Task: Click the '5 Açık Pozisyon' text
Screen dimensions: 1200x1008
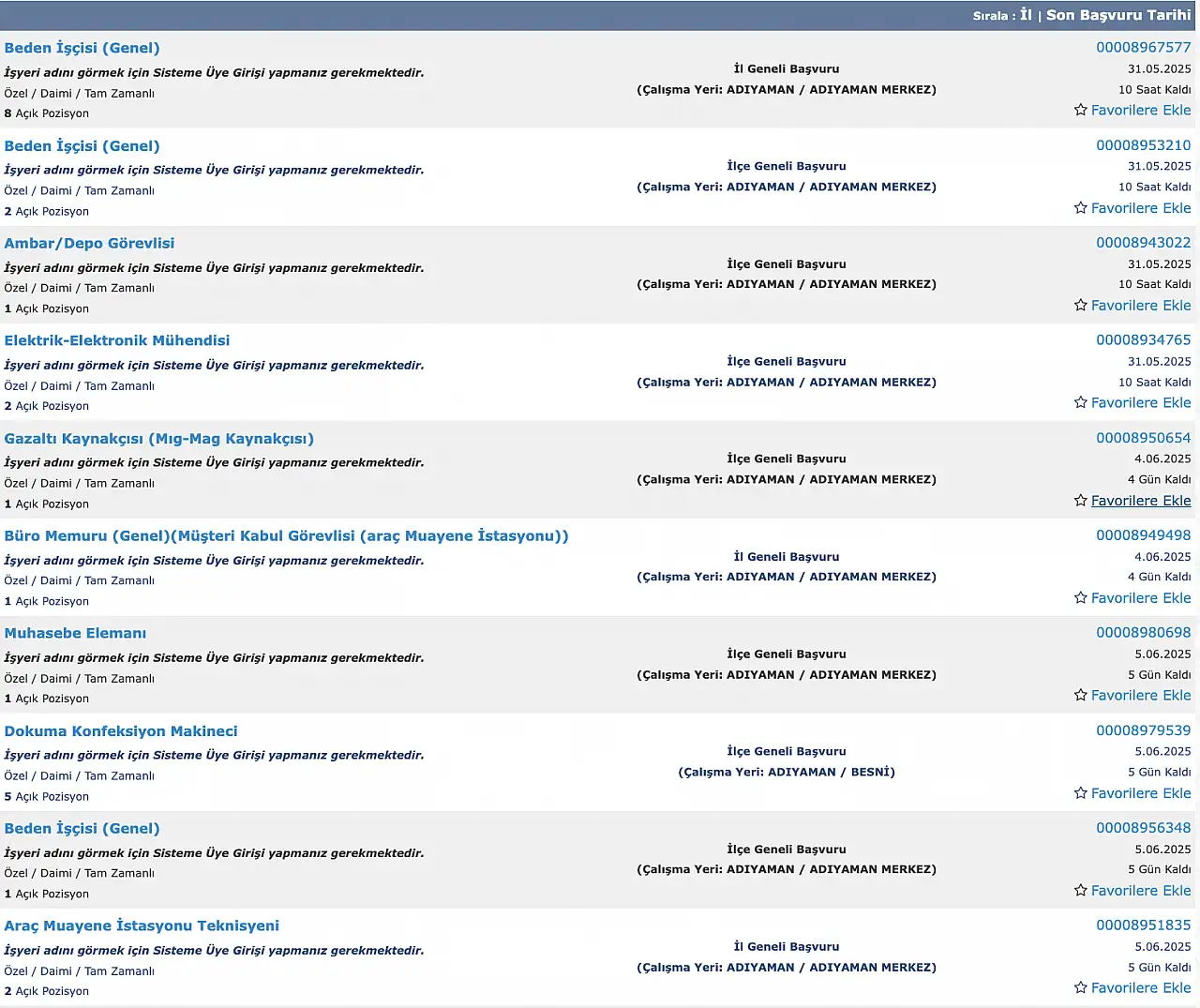Action: (47, 797)
